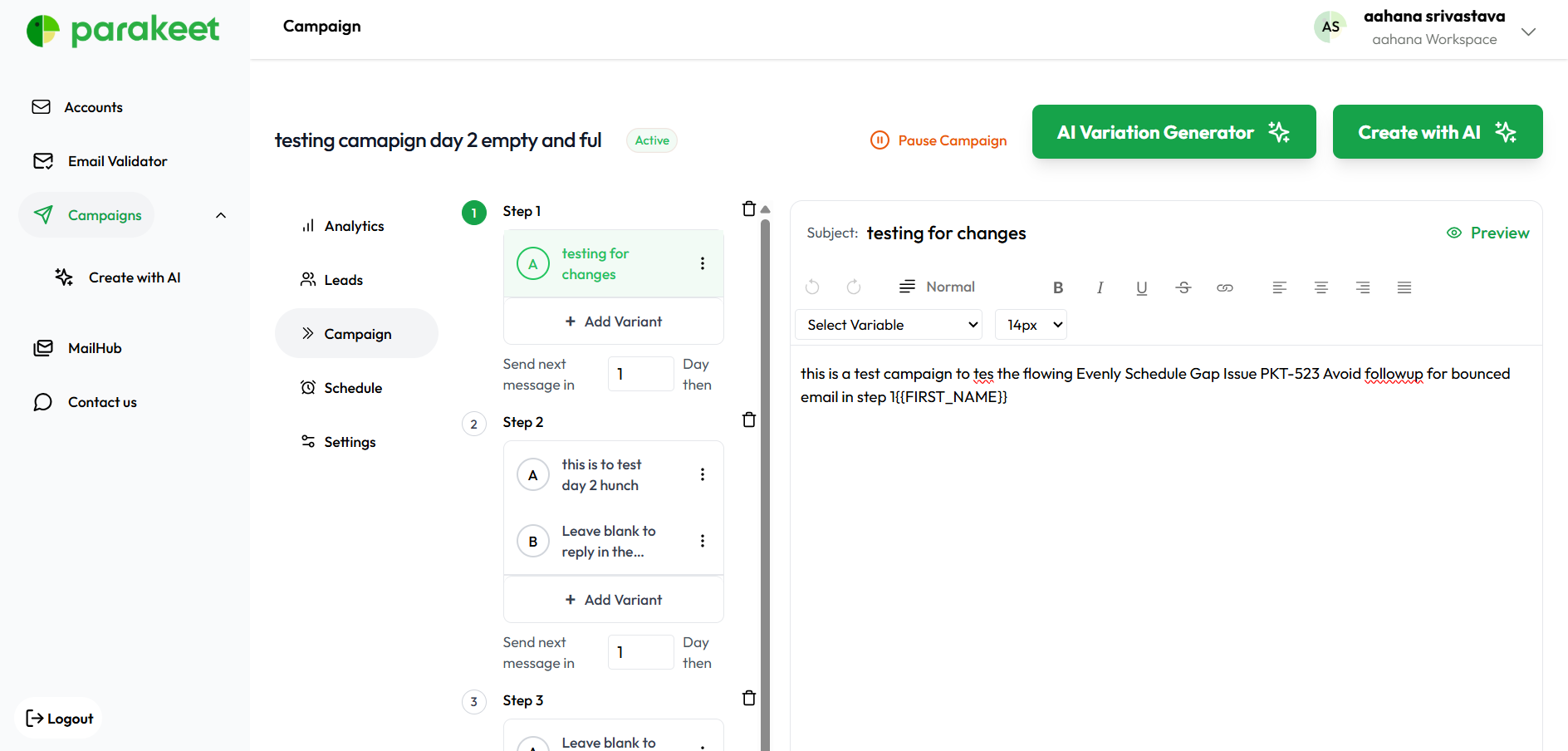1568x751 pixels.
Task: Delete Step 1 using trash icon
Action: [748, 209]
